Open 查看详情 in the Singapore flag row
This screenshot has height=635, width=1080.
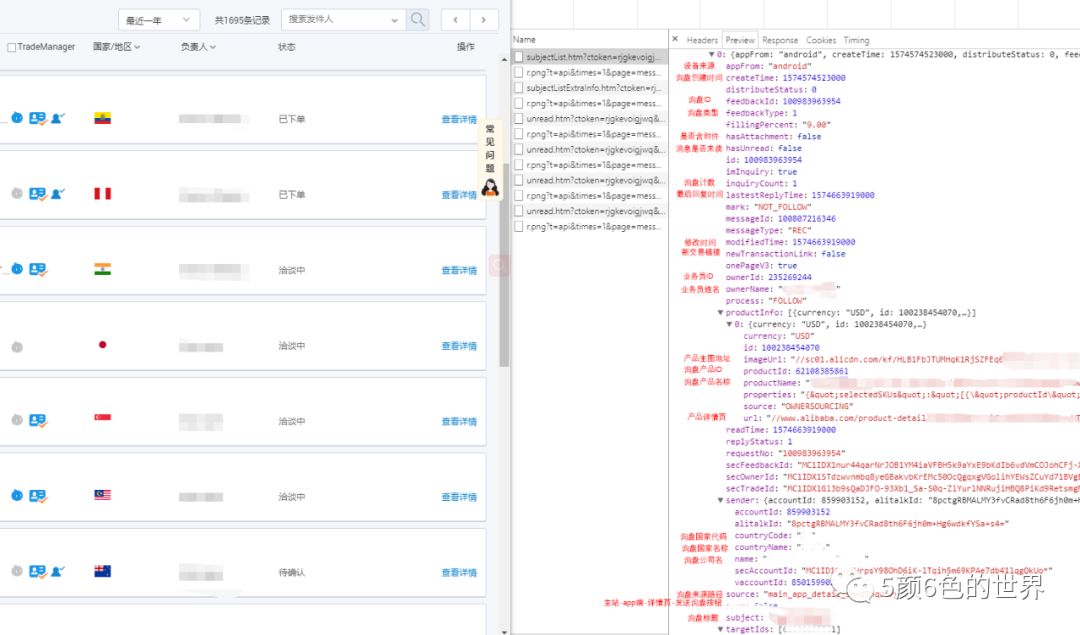tap(459, 421)
